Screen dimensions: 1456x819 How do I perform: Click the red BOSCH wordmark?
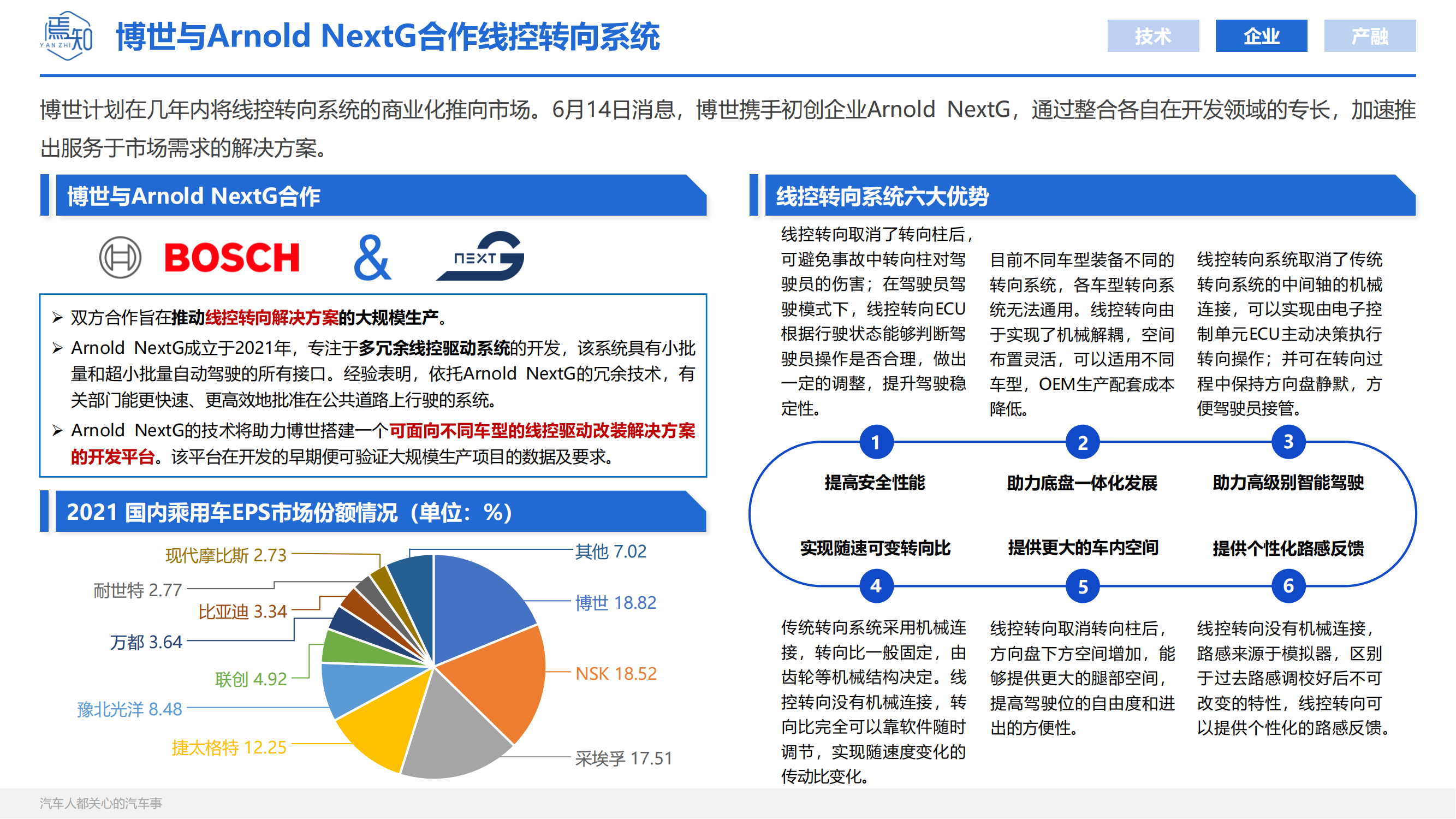tap(231, 258)
